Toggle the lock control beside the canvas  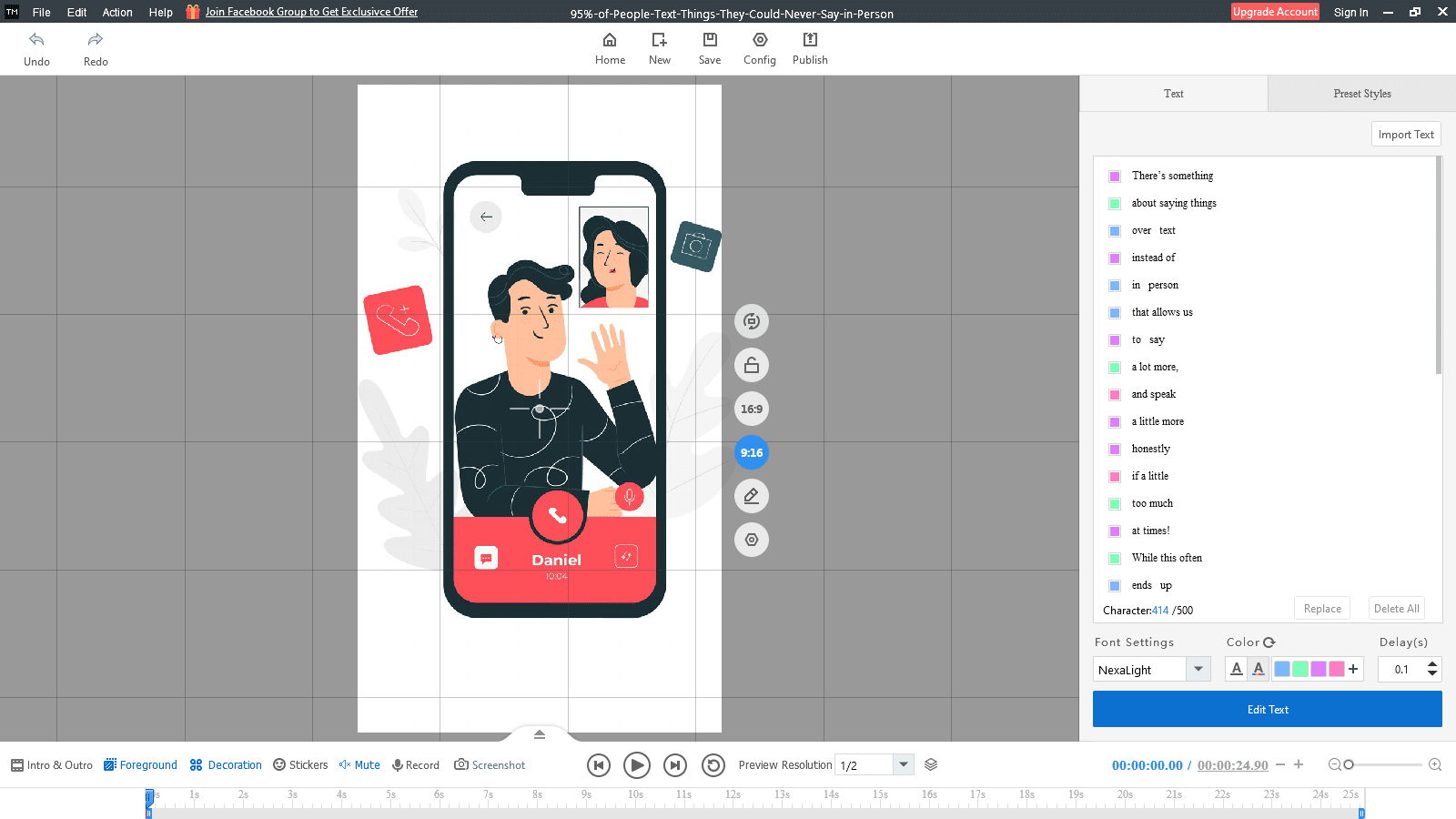pos(751,365)
